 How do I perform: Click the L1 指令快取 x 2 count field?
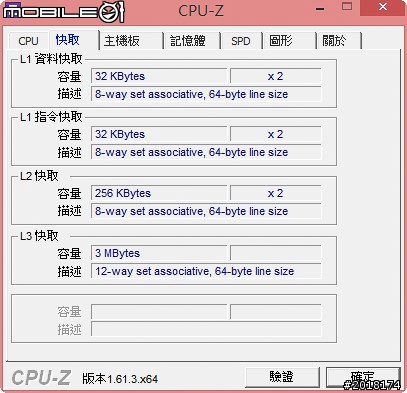[275, 134]
